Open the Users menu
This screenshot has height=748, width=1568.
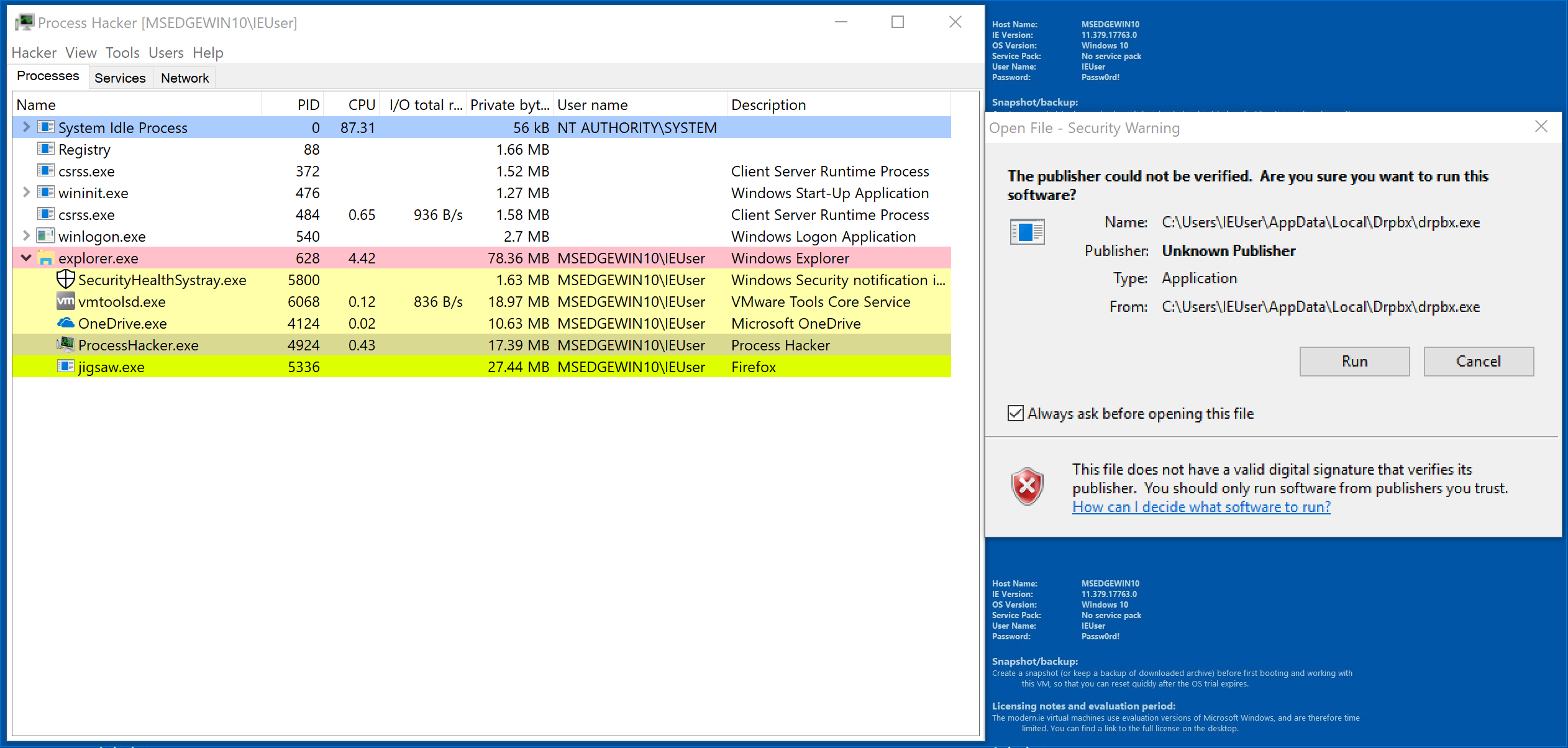(x=166, y=53)
